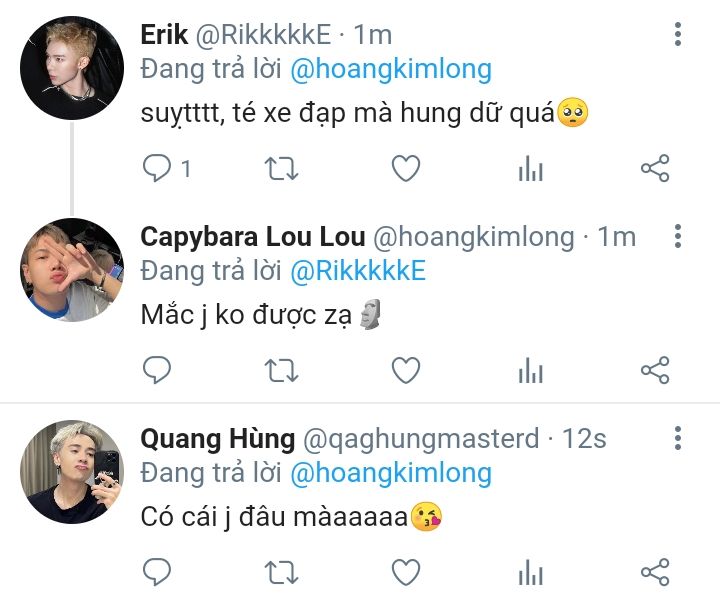720x599 pixels.
Task: Open Erik's profile picture
Action: point(72,68)
